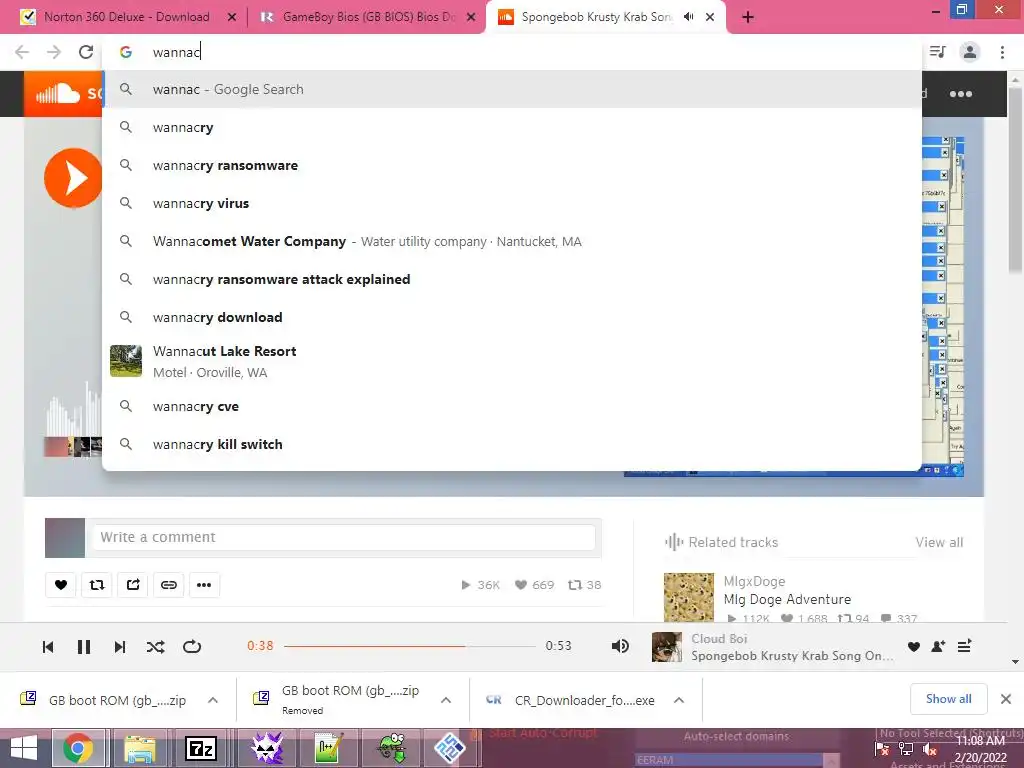Open Mlg Doge Adventure track
Viewport: 1024px width, 768px height.
tap(787, 599)
